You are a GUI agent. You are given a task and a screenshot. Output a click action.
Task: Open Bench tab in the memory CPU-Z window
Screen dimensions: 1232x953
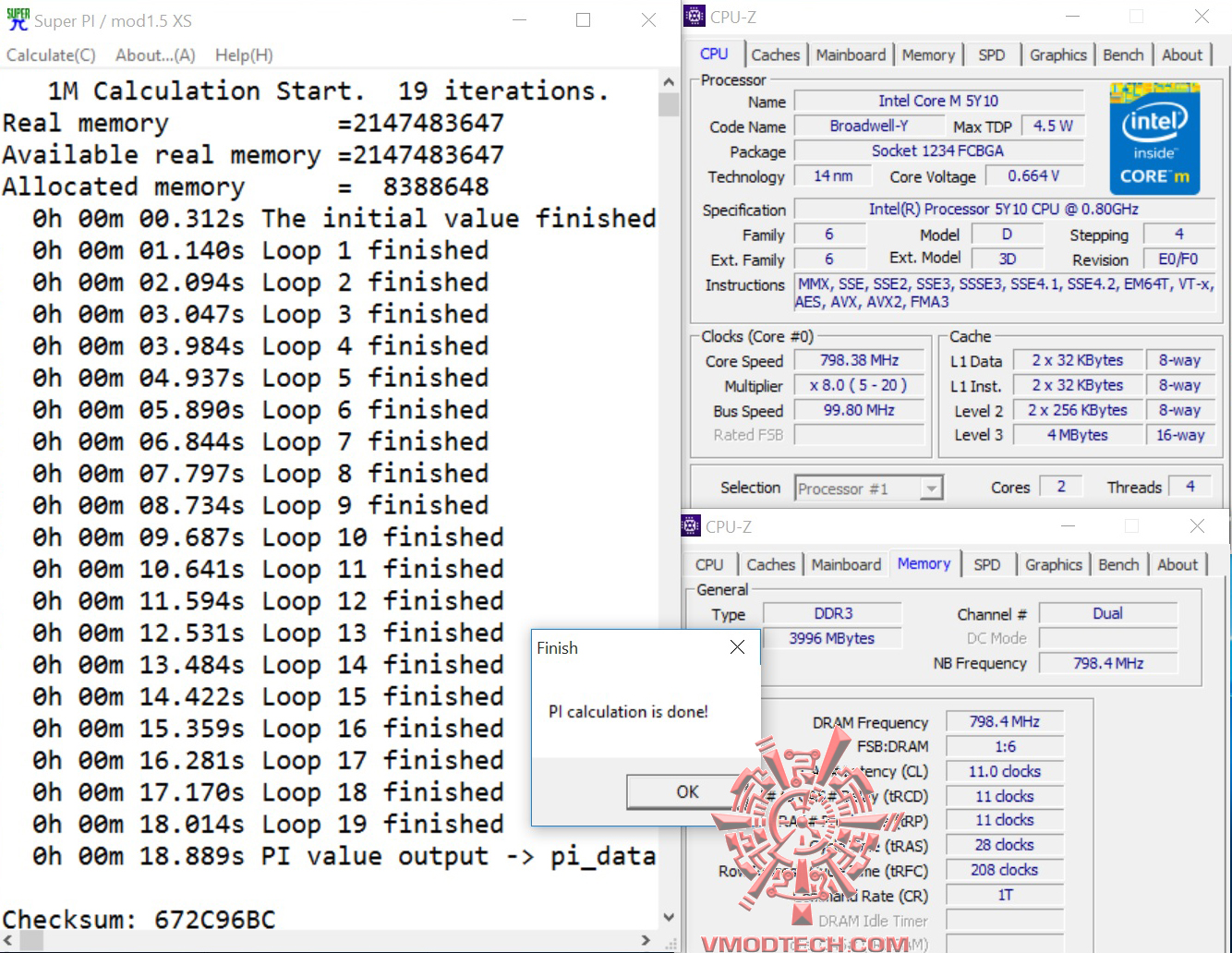pos(1118,565)
